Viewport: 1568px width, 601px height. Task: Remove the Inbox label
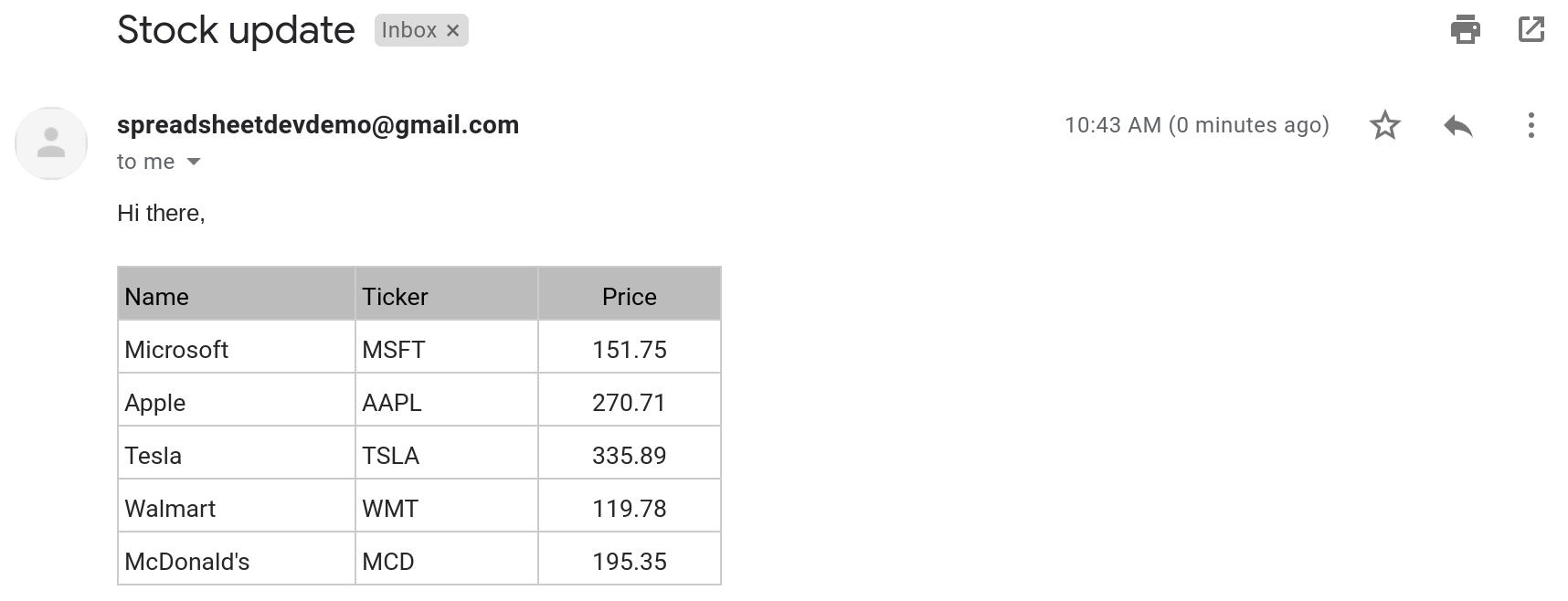452,31
